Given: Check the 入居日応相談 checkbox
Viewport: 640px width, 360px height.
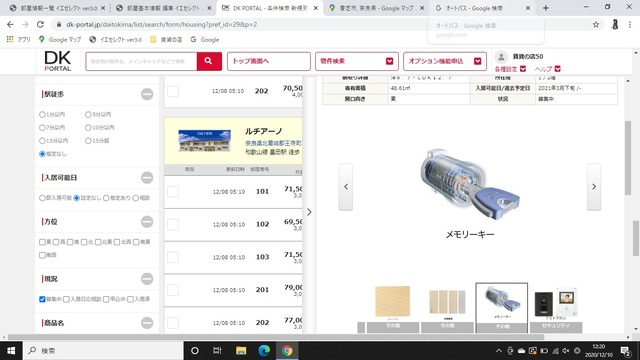Looking at the screenshot, I should pos(66,299).
